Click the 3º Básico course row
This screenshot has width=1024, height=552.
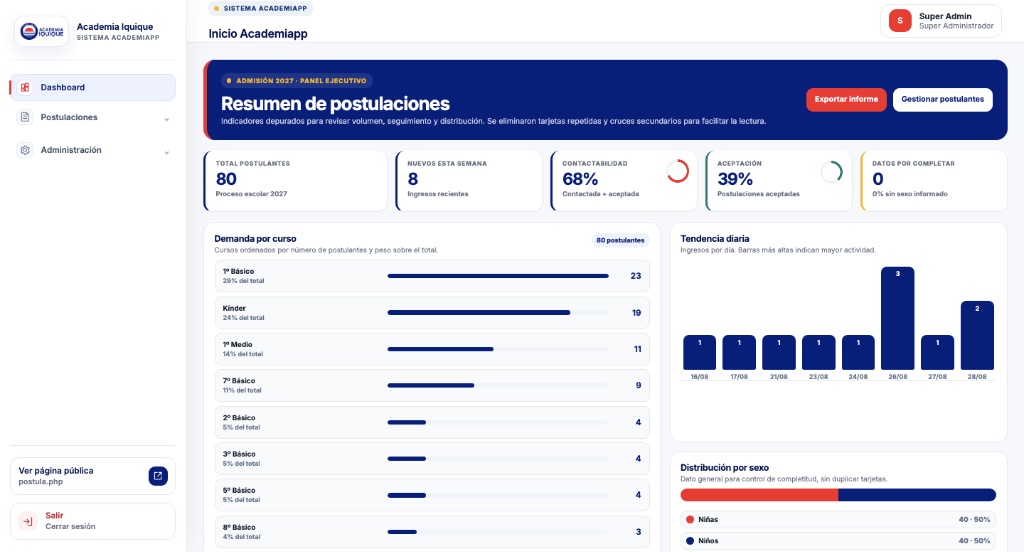click(x=432, y=459)
